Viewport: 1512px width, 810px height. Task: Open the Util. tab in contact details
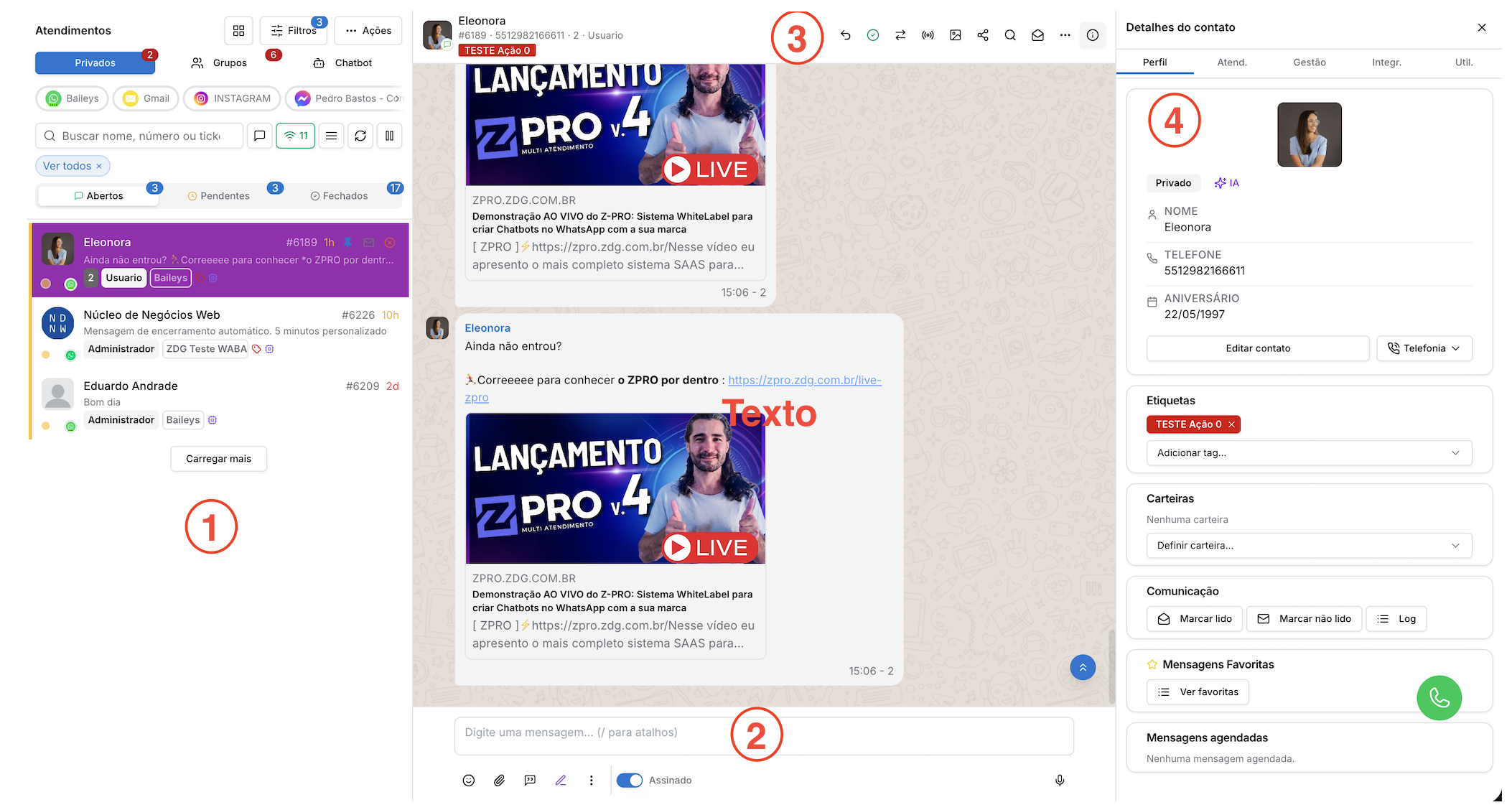point(1464,62)
